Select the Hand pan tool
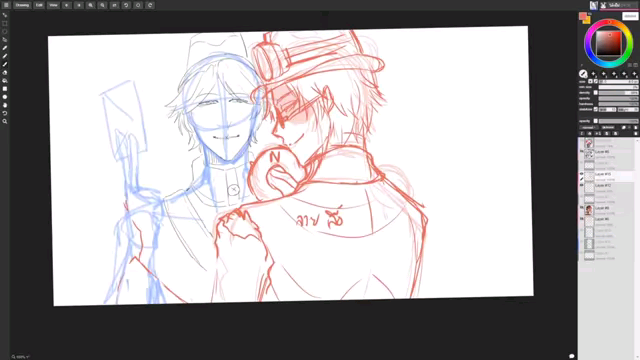Viewport: 640px width, 360px height. click(x=5, y=105)
